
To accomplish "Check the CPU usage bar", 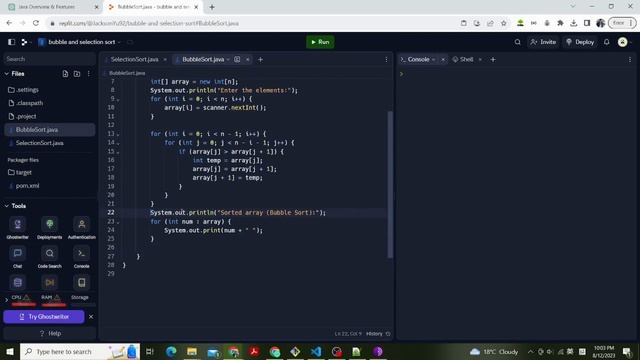I will coord(24,304).
